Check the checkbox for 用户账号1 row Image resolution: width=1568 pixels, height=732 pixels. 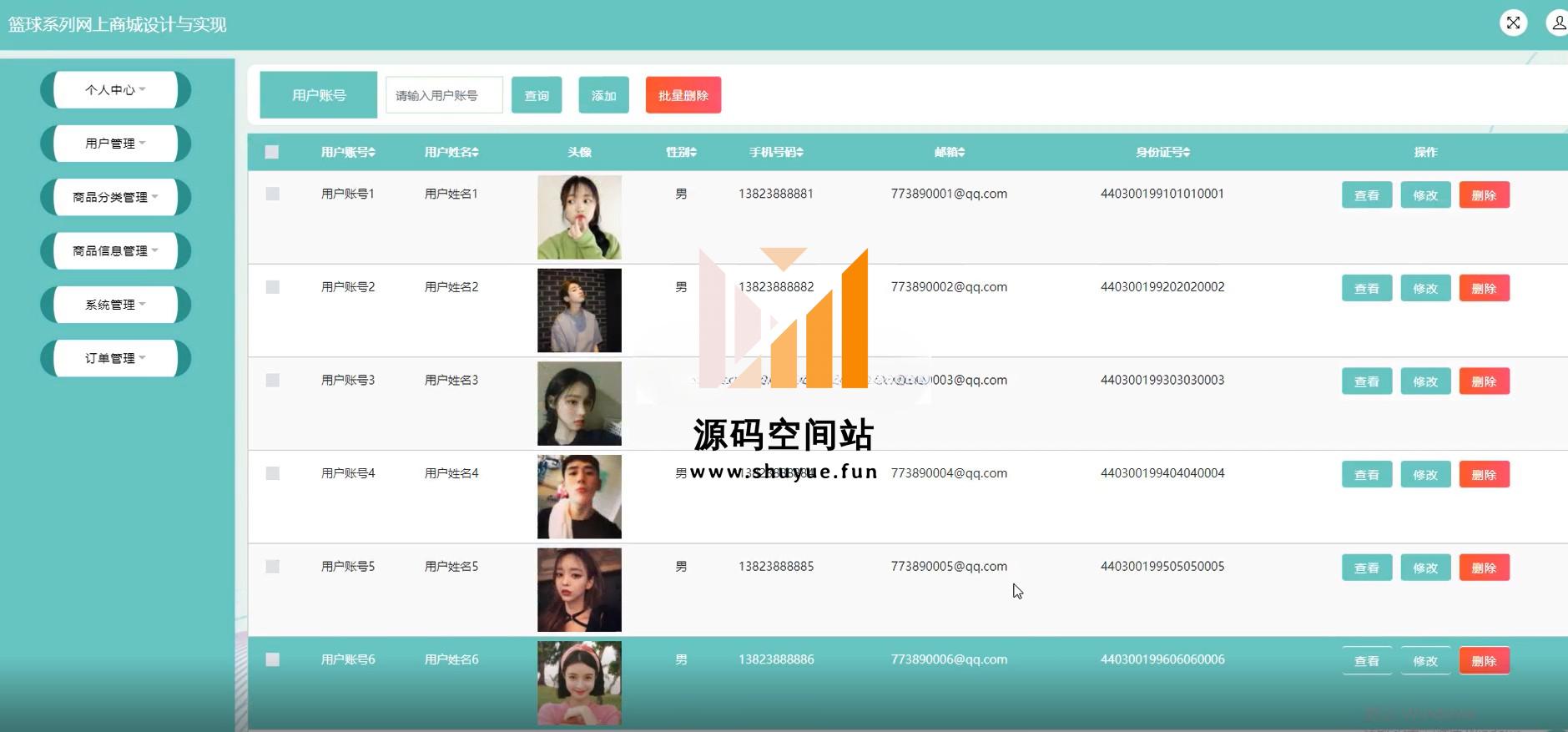coord(272,194)
